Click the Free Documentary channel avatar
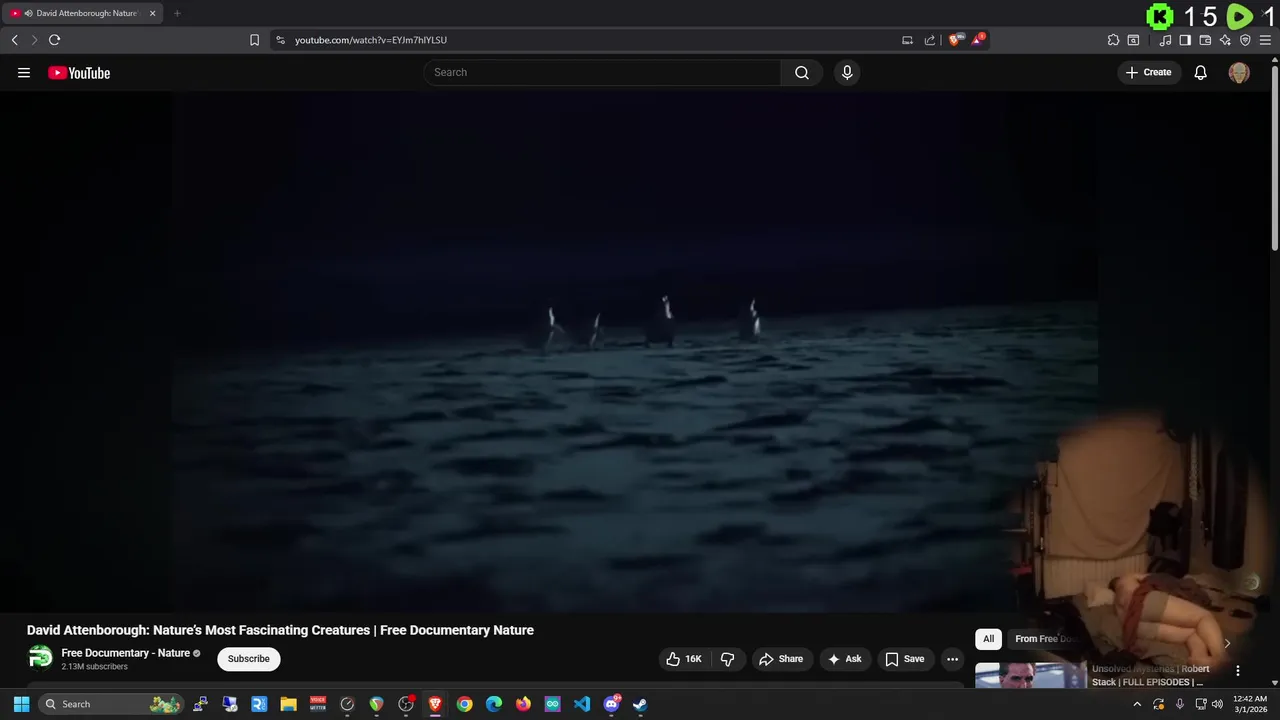Screen dimensions: 1280x720 click(x=40, y=658)
